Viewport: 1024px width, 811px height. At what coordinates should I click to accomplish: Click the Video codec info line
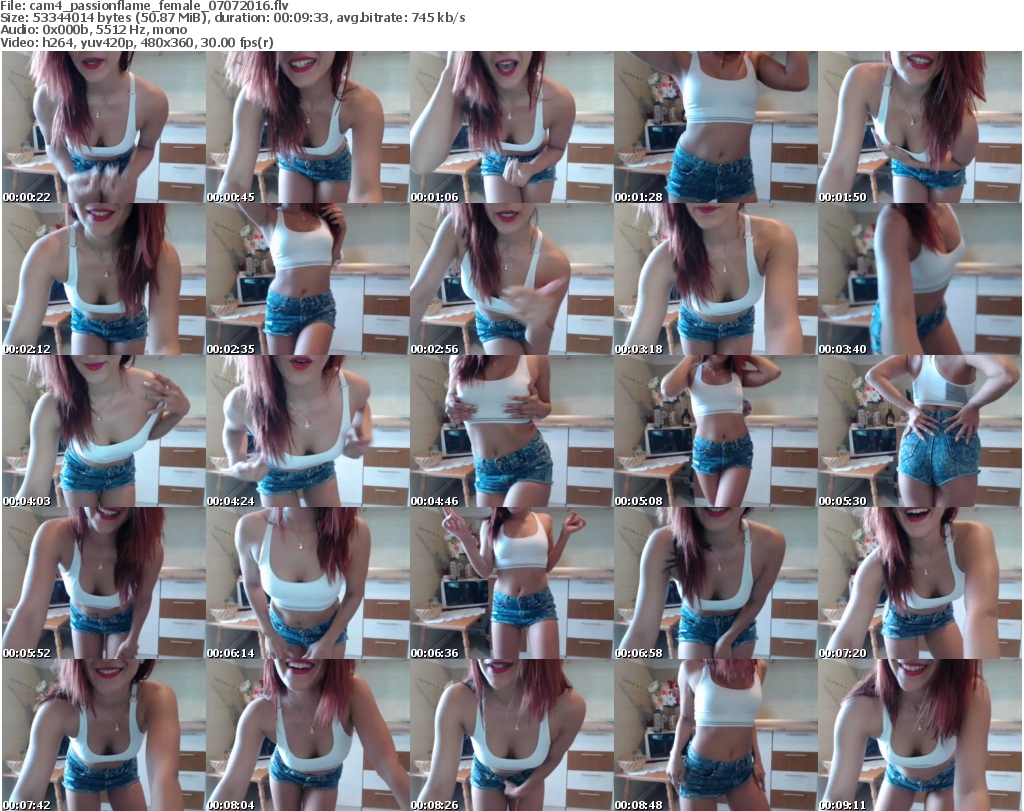coord(136,42)
